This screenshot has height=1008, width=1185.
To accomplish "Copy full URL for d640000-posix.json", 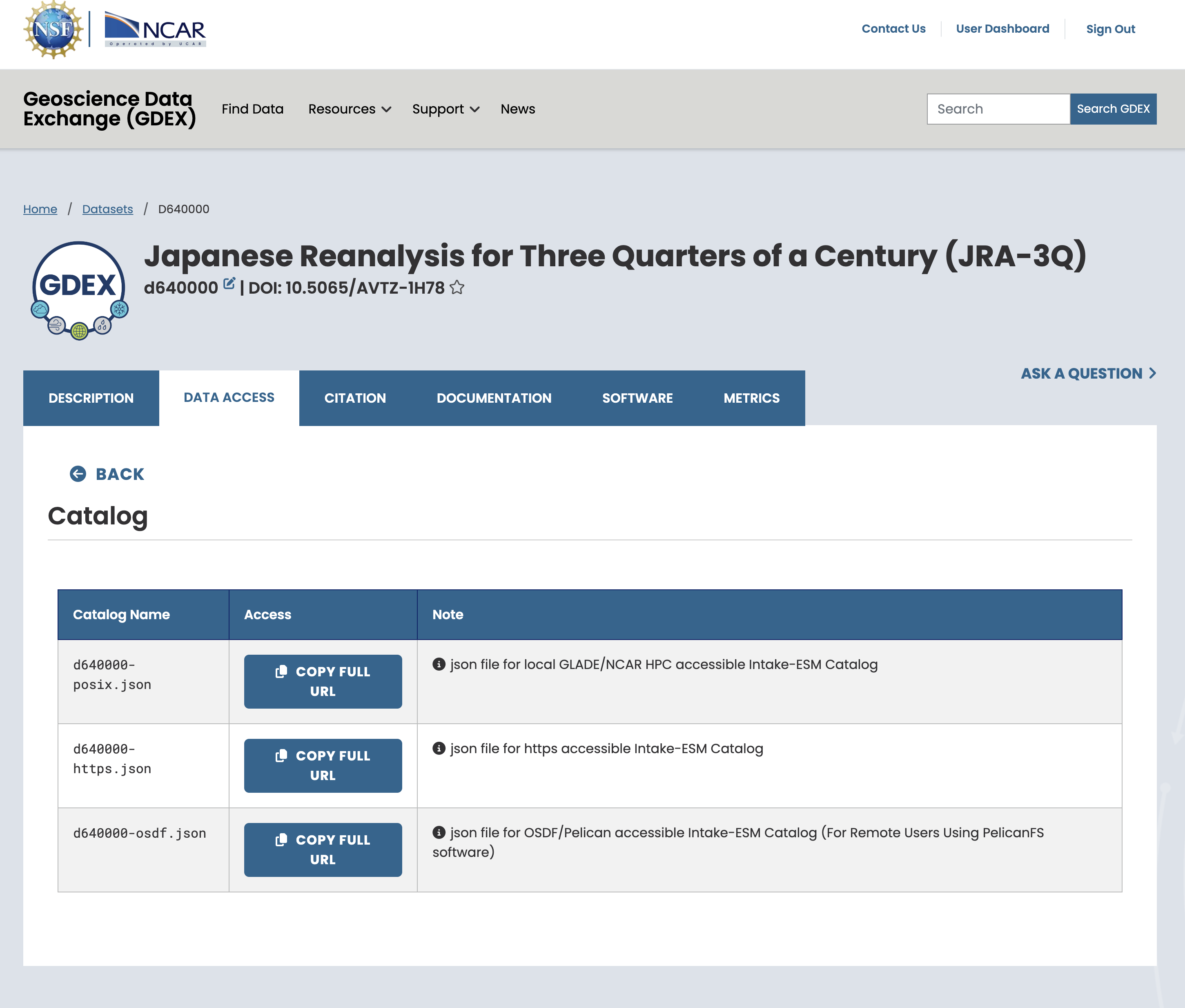I will (323, 681).
